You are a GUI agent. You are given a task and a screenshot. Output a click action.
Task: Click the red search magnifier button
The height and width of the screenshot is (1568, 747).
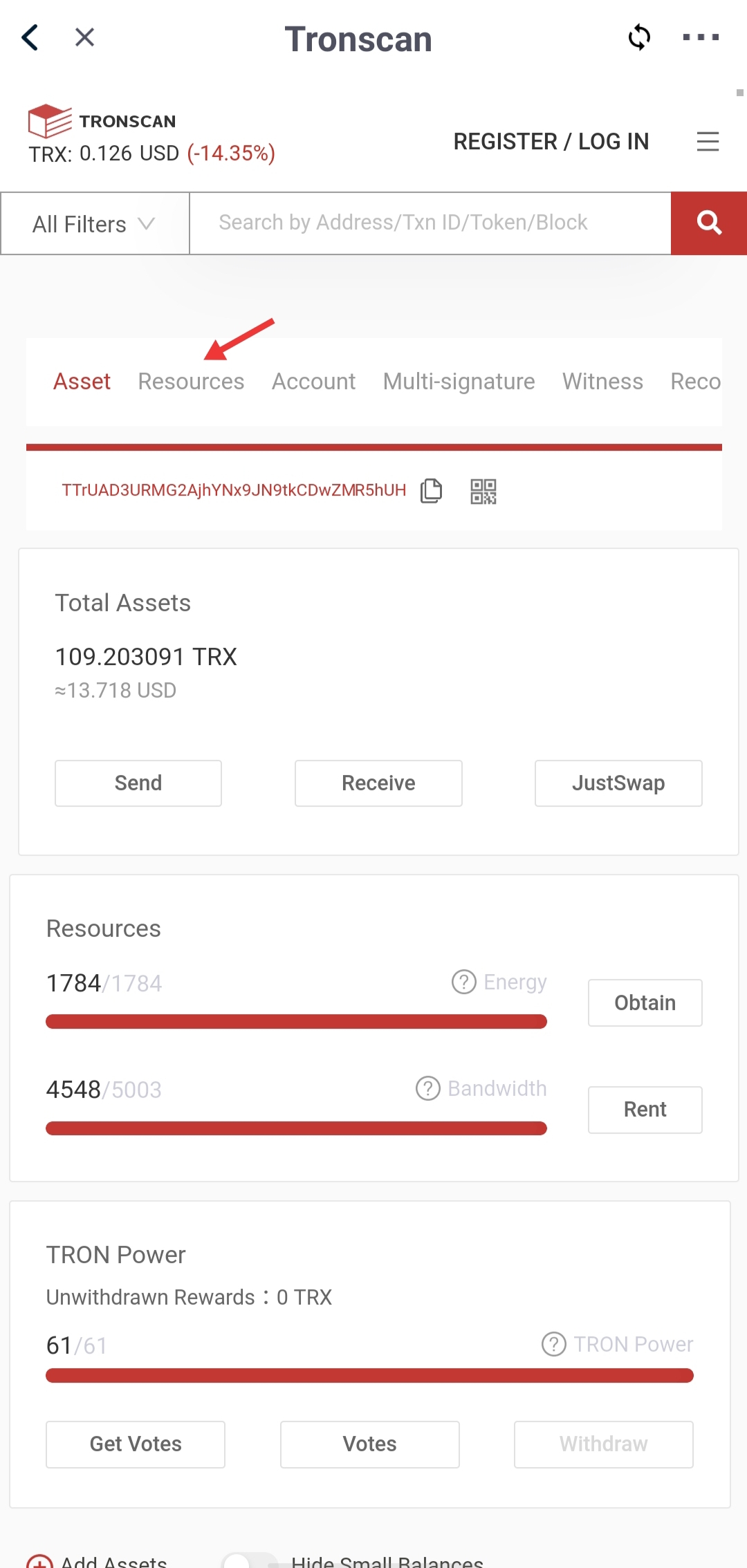709,223
